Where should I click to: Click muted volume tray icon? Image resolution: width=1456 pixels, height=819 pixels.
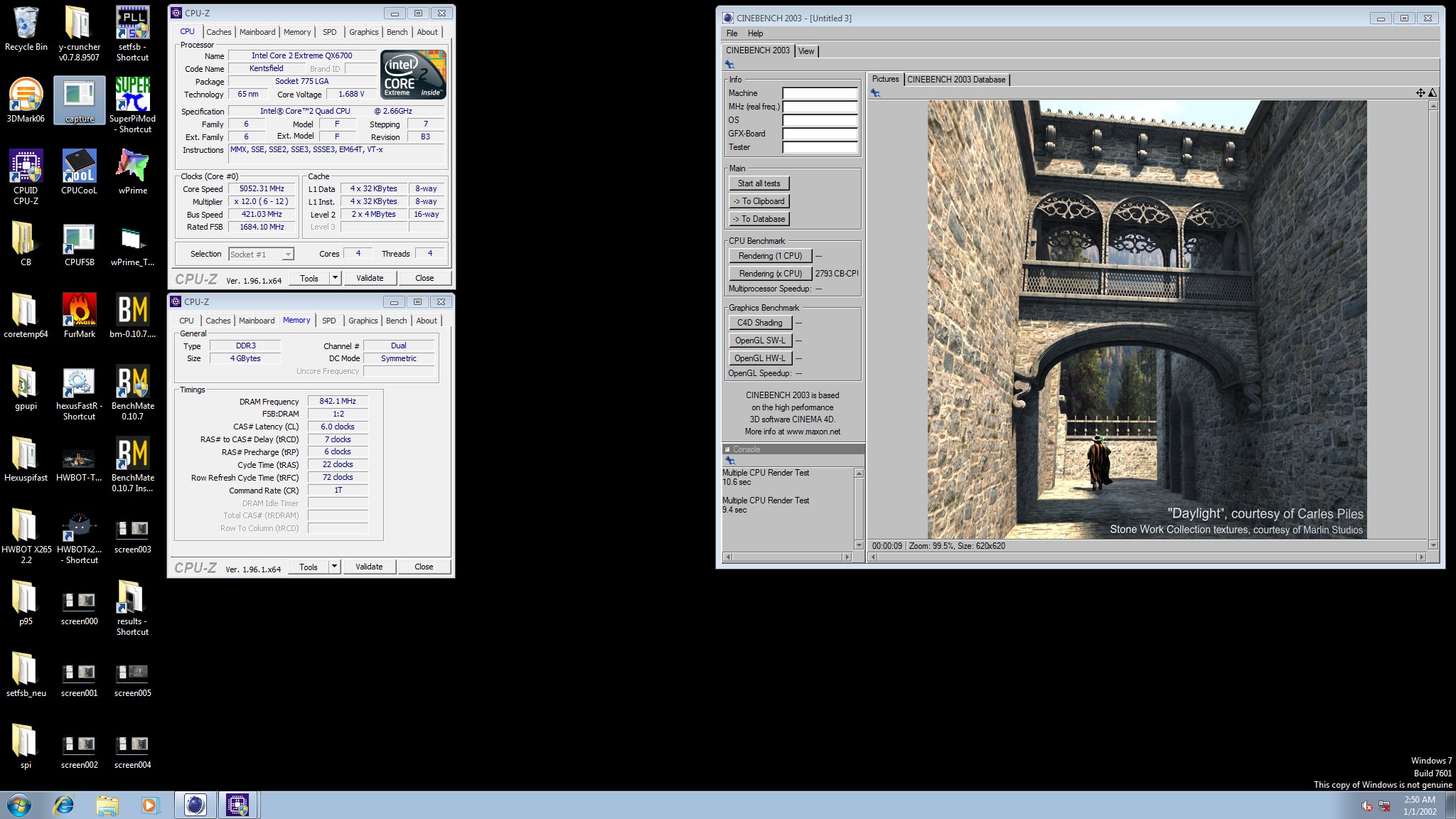click(x=1366, y=805)
